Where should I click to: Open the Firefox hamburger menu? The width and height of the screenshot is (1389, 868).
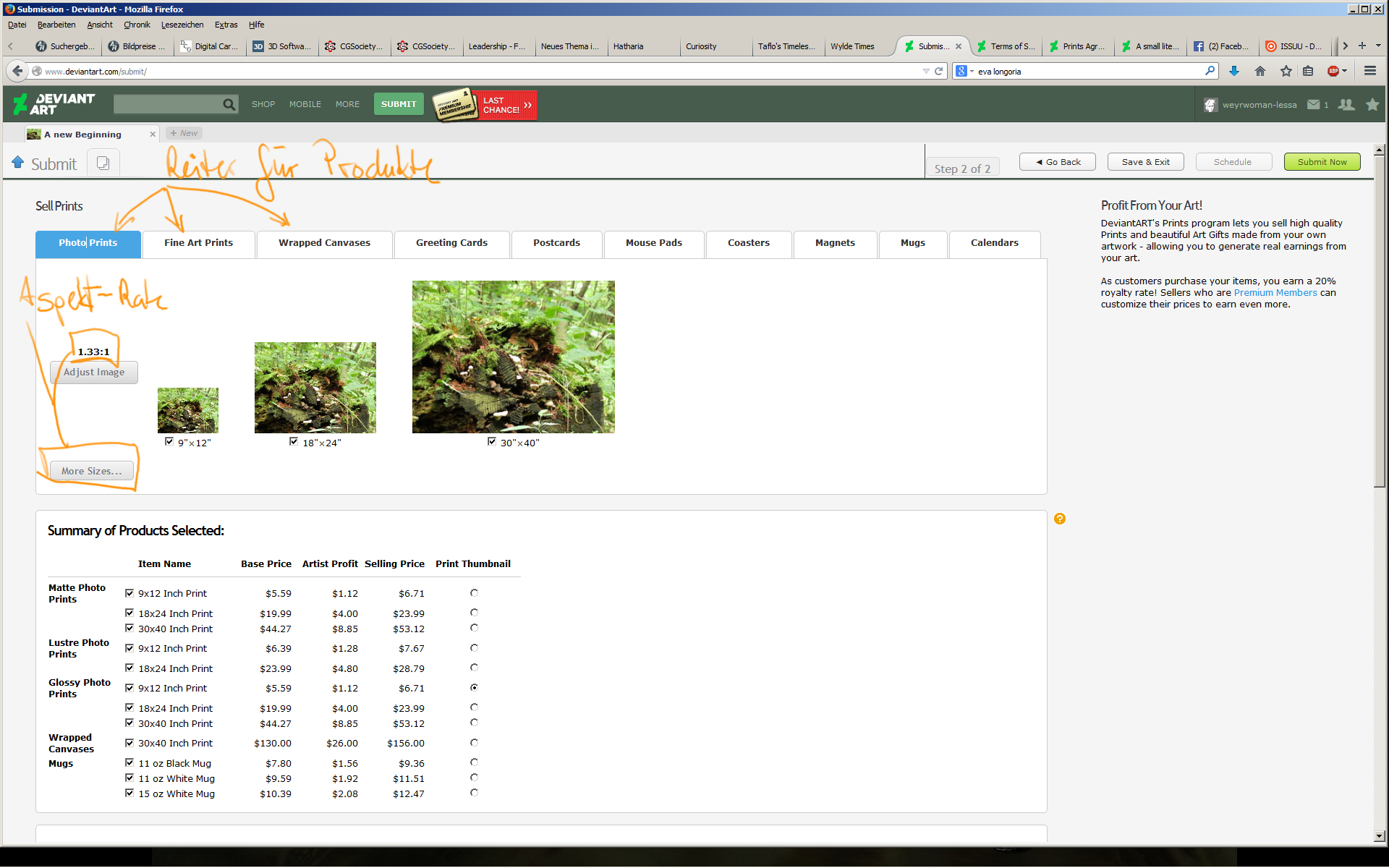1369,71
